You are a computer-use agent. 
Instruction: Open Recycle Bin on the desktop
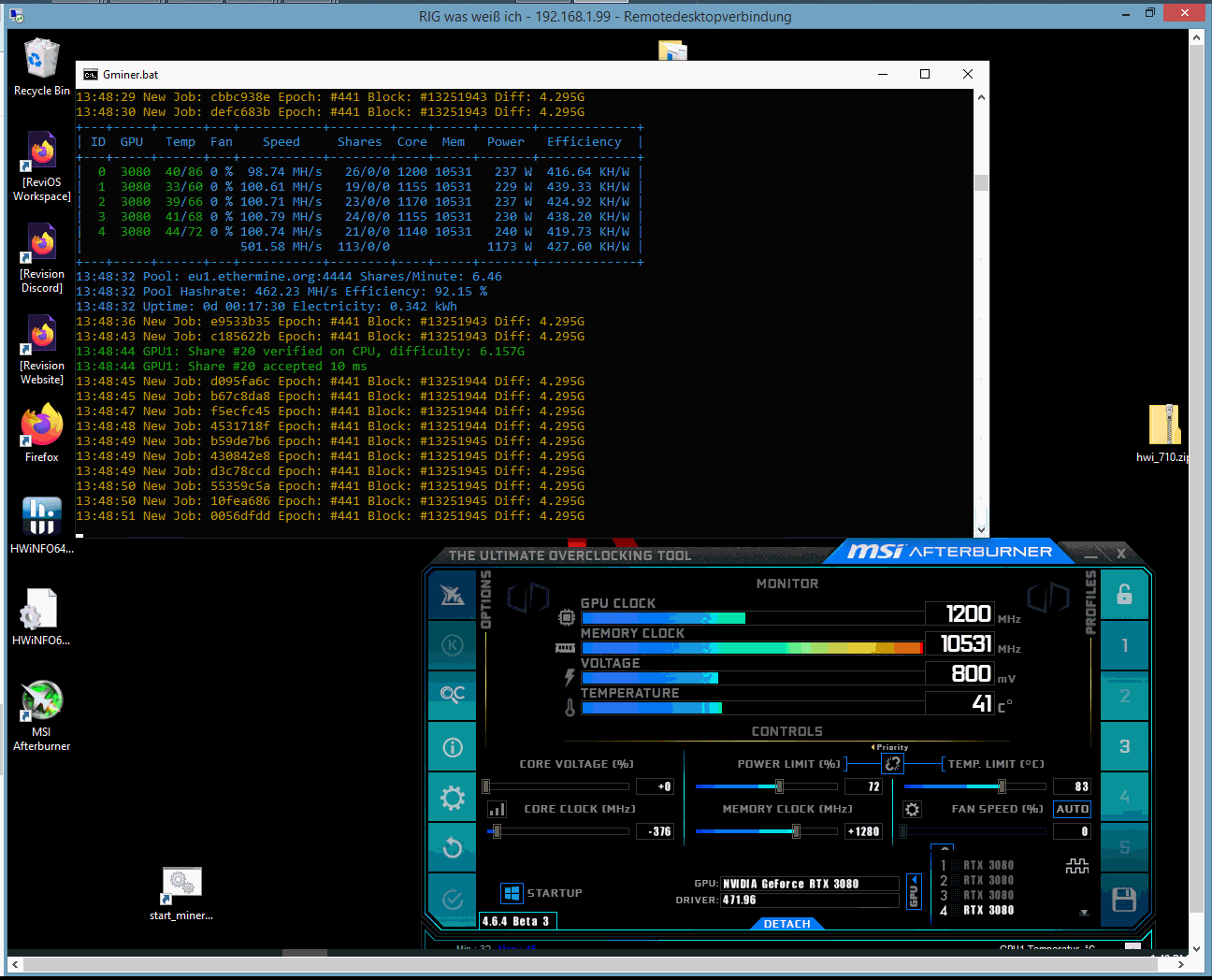(41, 67)
